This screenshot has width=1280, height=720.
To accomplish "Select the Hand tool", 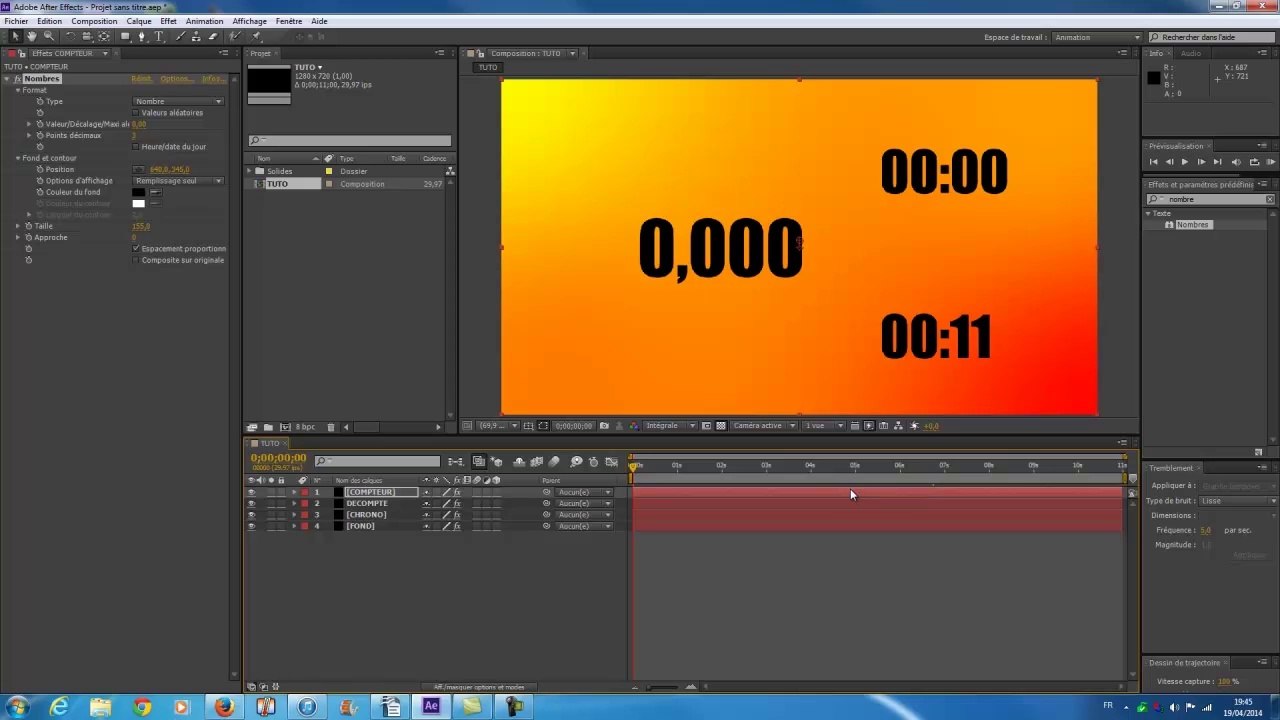I will [x=32, y=36].
